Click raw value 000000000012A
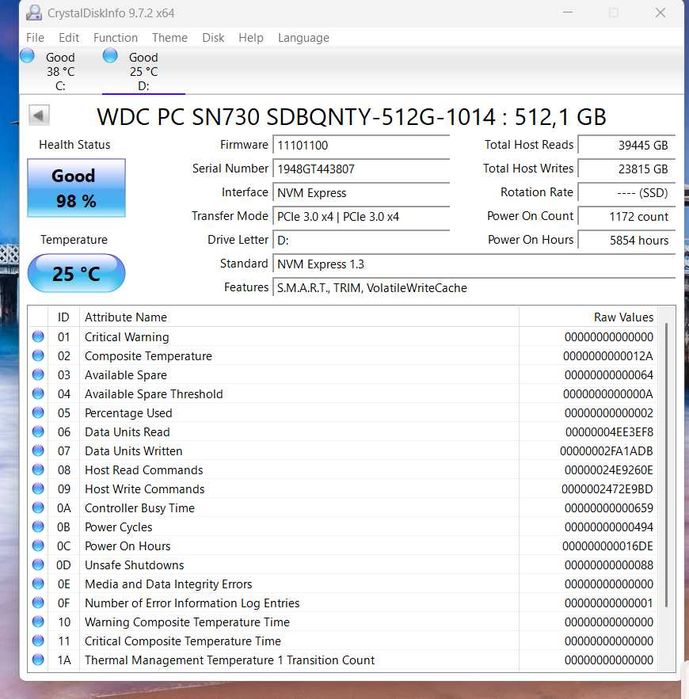 pos(608,356)
